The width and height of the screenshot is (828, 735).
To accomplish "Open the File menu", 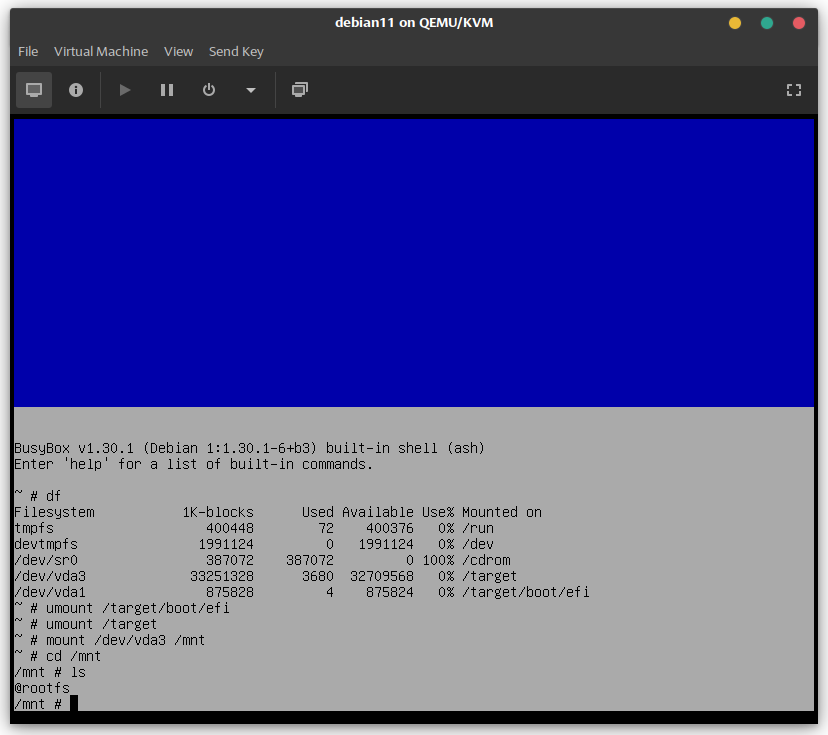I will (x=28, y=51).
